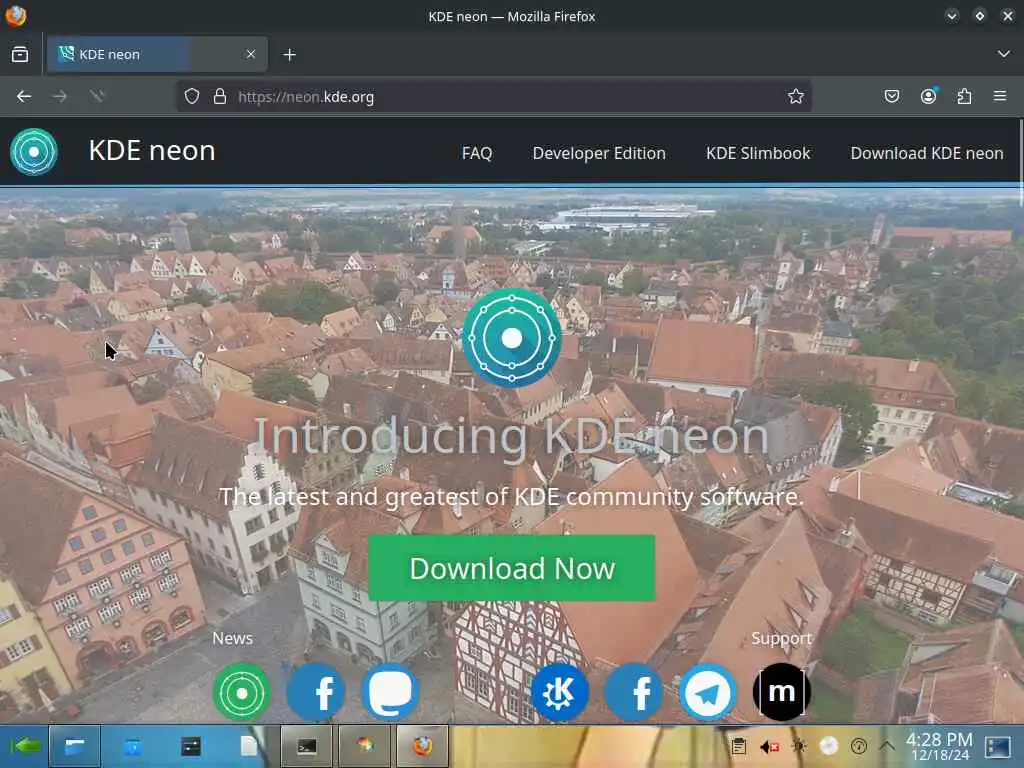This screenshot has height=768, width=1024.
Task: Open tracking protection shield icon
Action: click(191, 97)
